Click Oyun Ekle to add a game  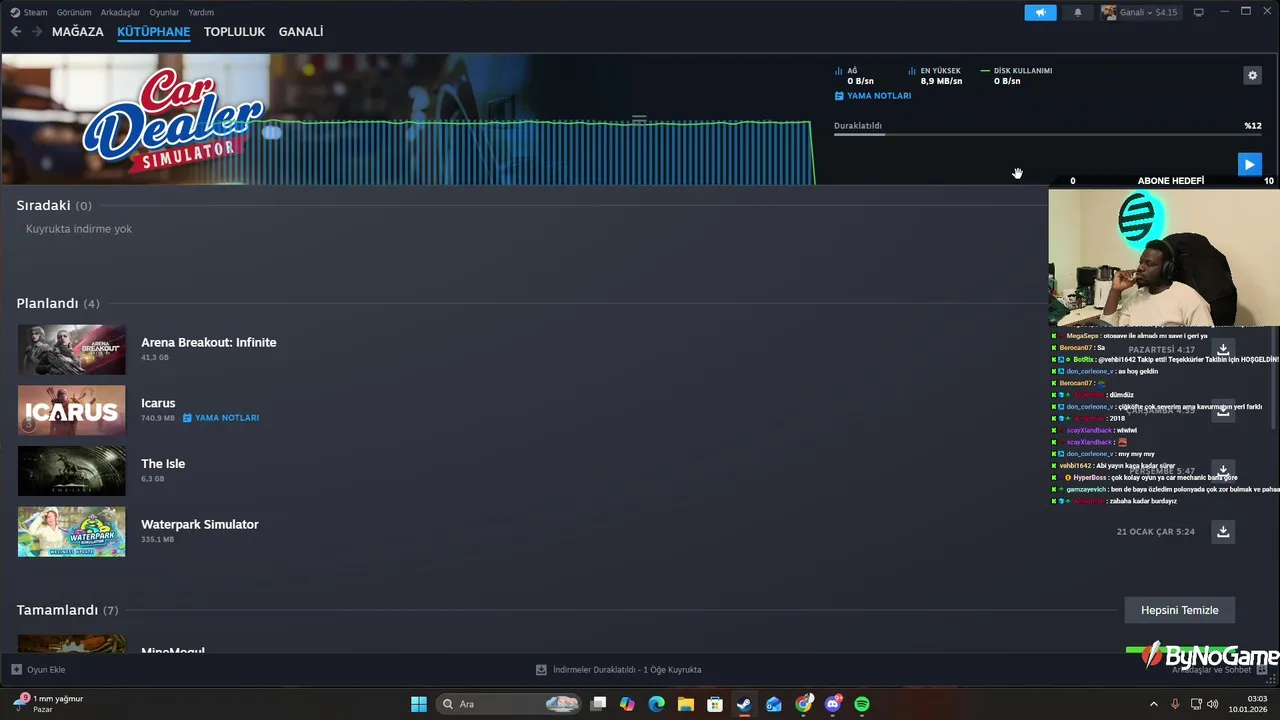[38, 670]
